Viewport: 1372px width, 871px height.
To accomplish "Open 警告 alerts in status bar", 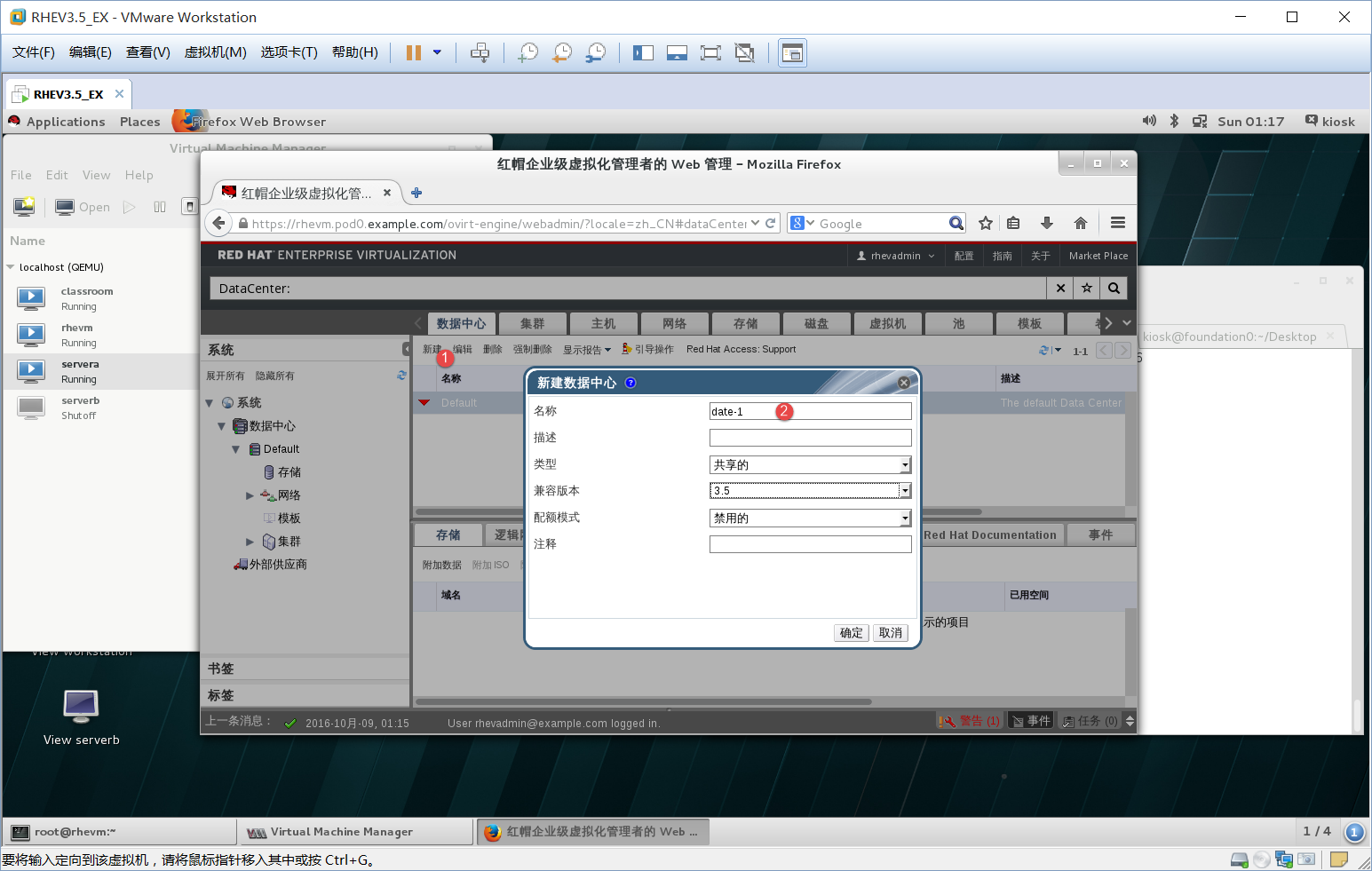I will (x=971, y=721).
